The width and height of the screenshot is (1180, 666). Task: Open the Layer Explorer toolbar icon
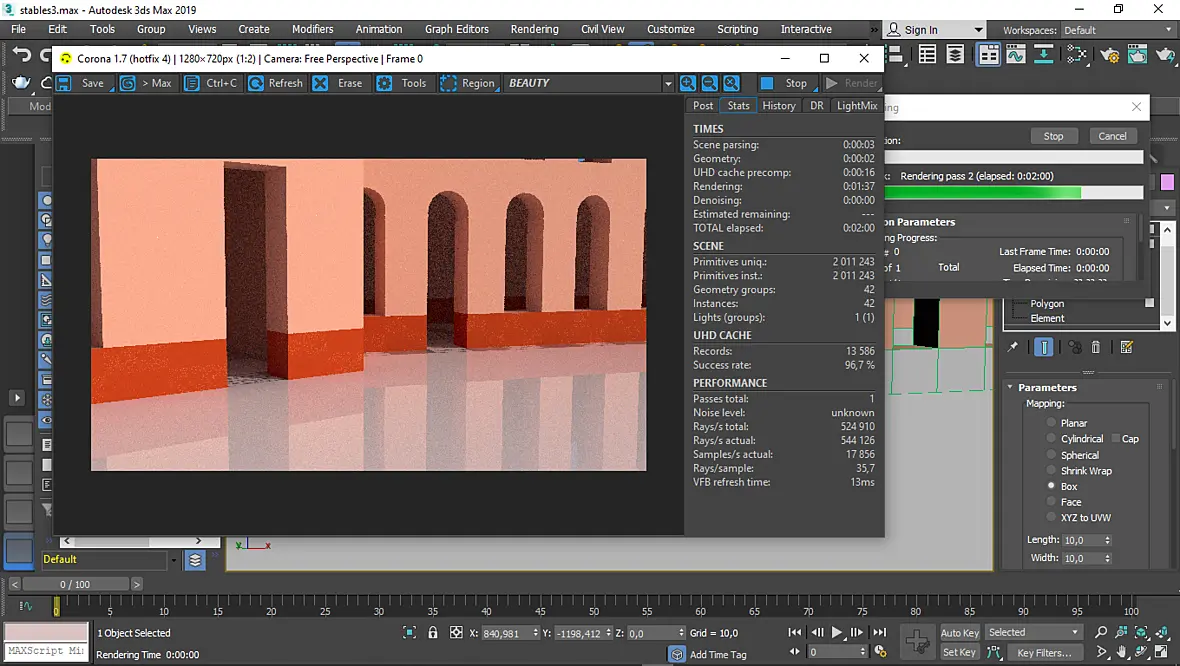point(955,55)
